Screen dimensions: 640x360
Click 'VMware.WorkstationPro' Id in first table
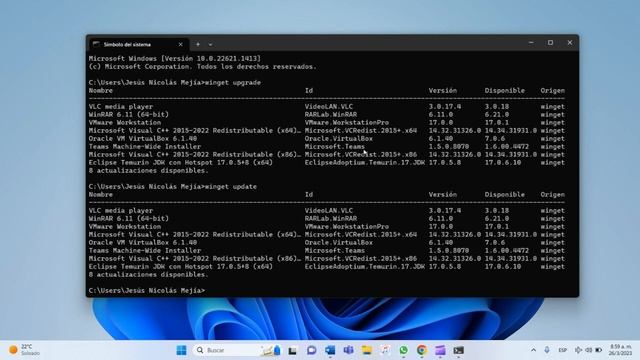(347, 122)
